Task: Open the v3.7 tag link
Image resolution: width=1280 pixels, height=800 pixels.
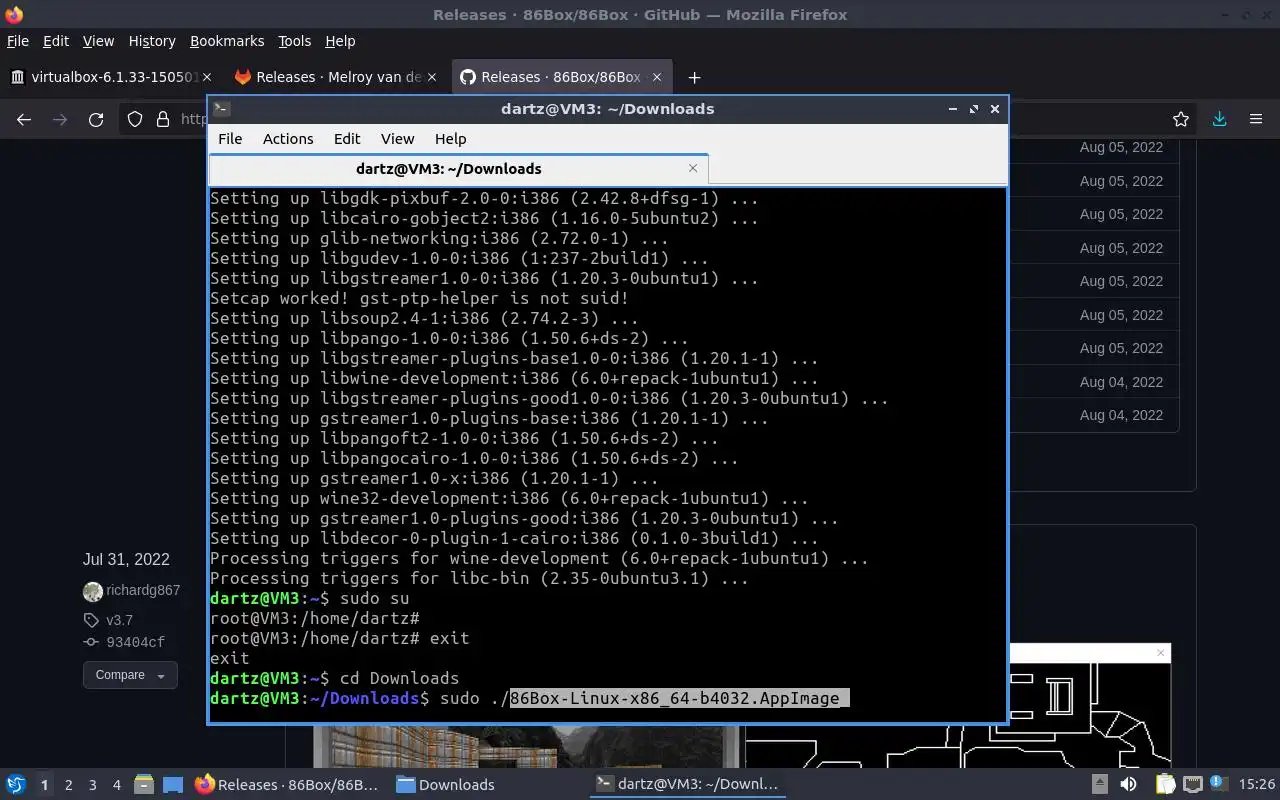Action: pyautogui.click(x=119, y=620)
